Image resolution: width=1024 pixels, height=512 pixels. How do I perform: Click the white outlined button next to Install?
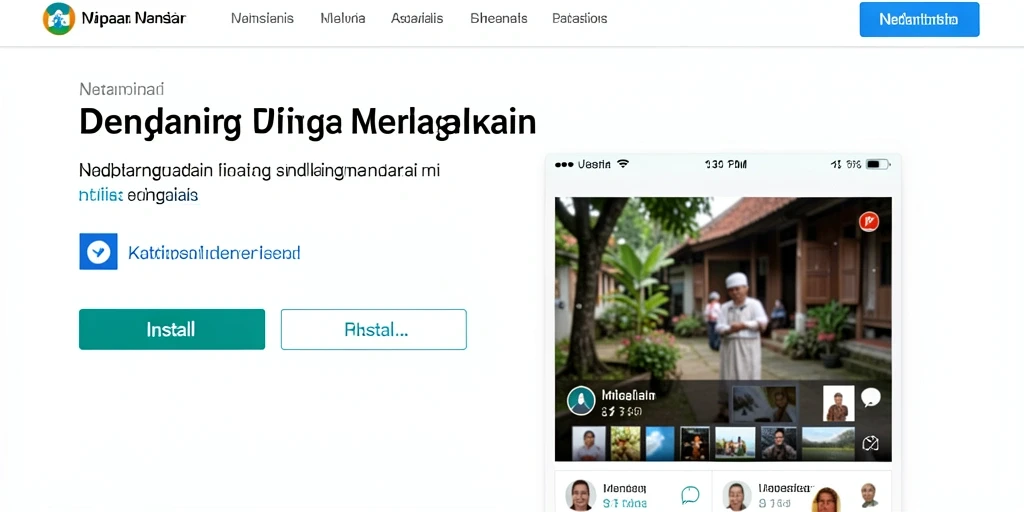click(x=374, y=329)
